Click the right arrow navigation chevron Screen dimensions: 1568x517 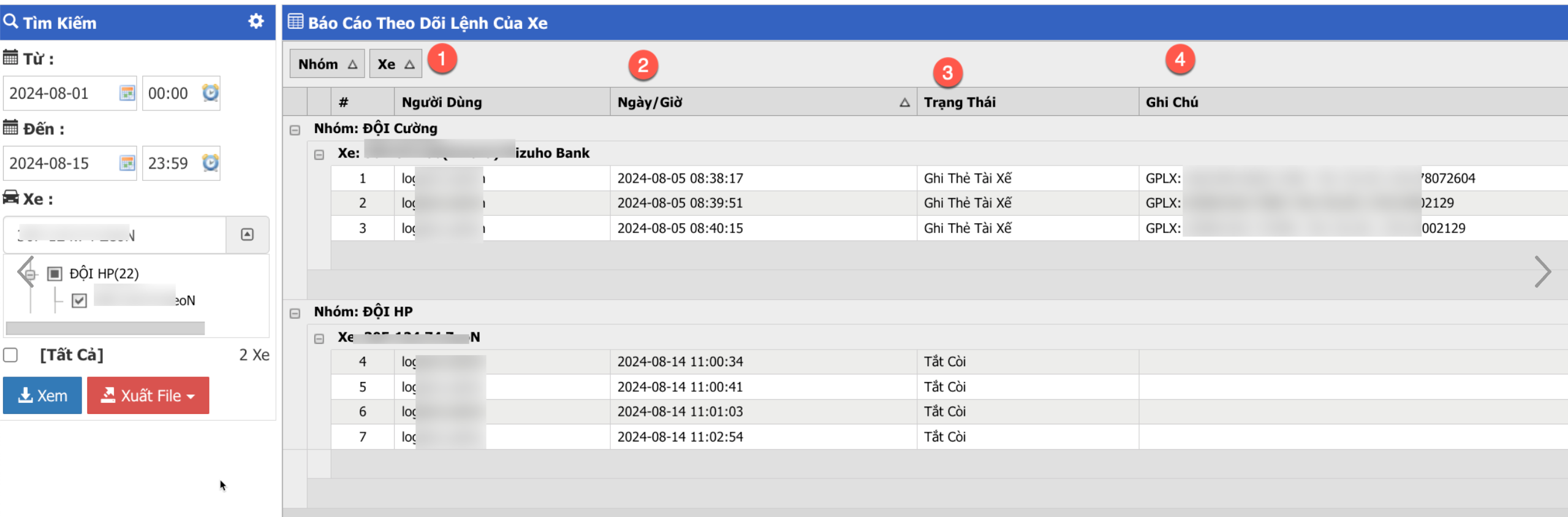pos(1542,272)
